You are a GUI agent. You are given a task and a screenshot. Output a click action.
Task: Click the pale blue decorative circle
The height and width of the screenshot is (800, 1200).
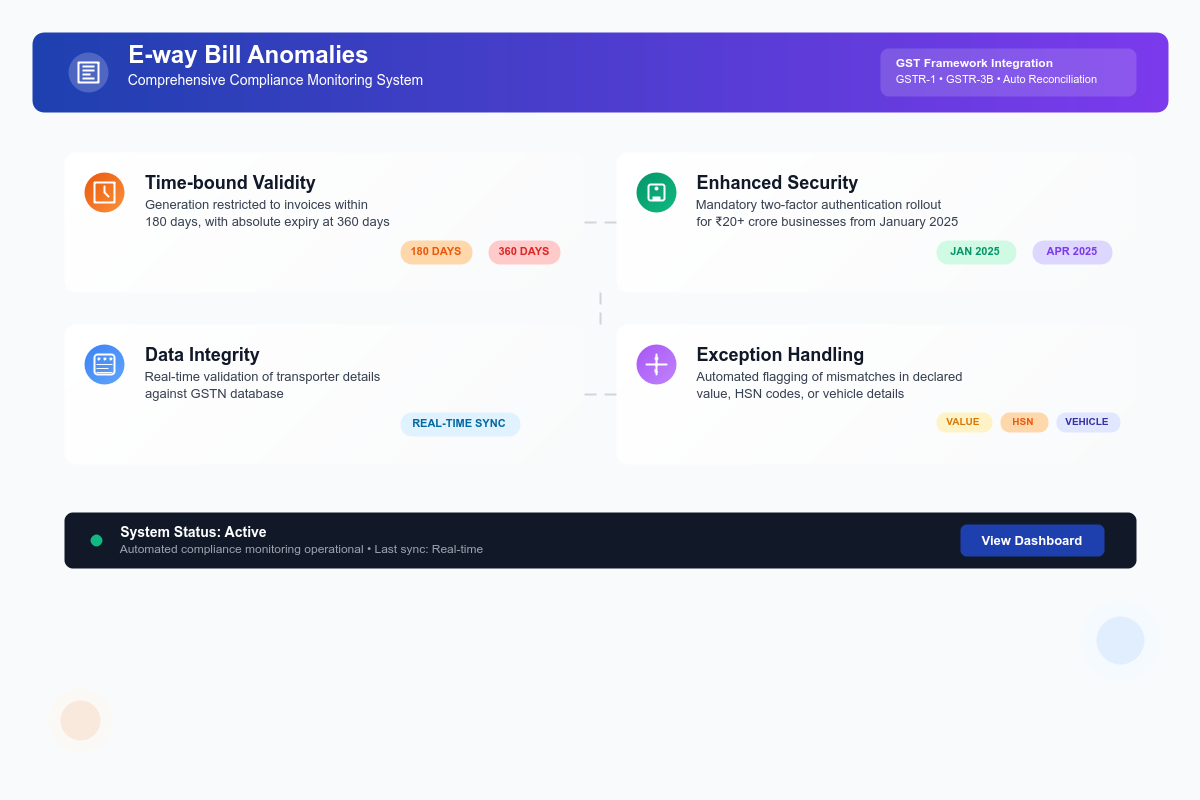point(1120,640)
